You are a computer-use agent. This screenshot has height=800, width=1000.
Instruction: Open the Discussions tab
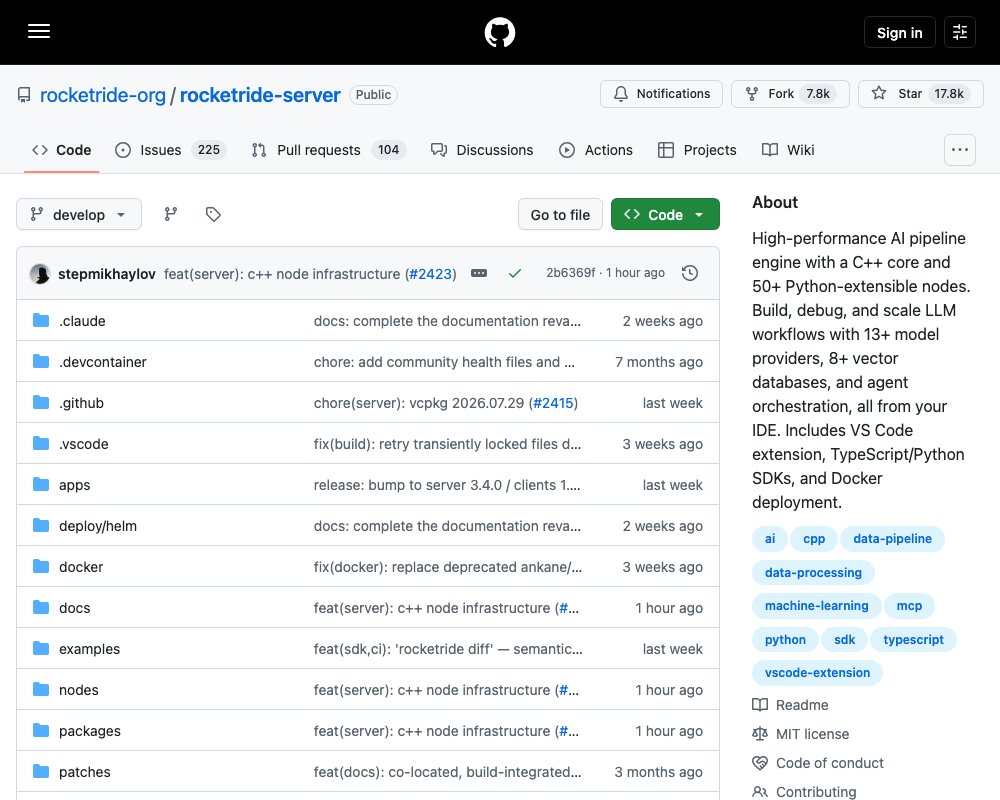pos(482,150)
